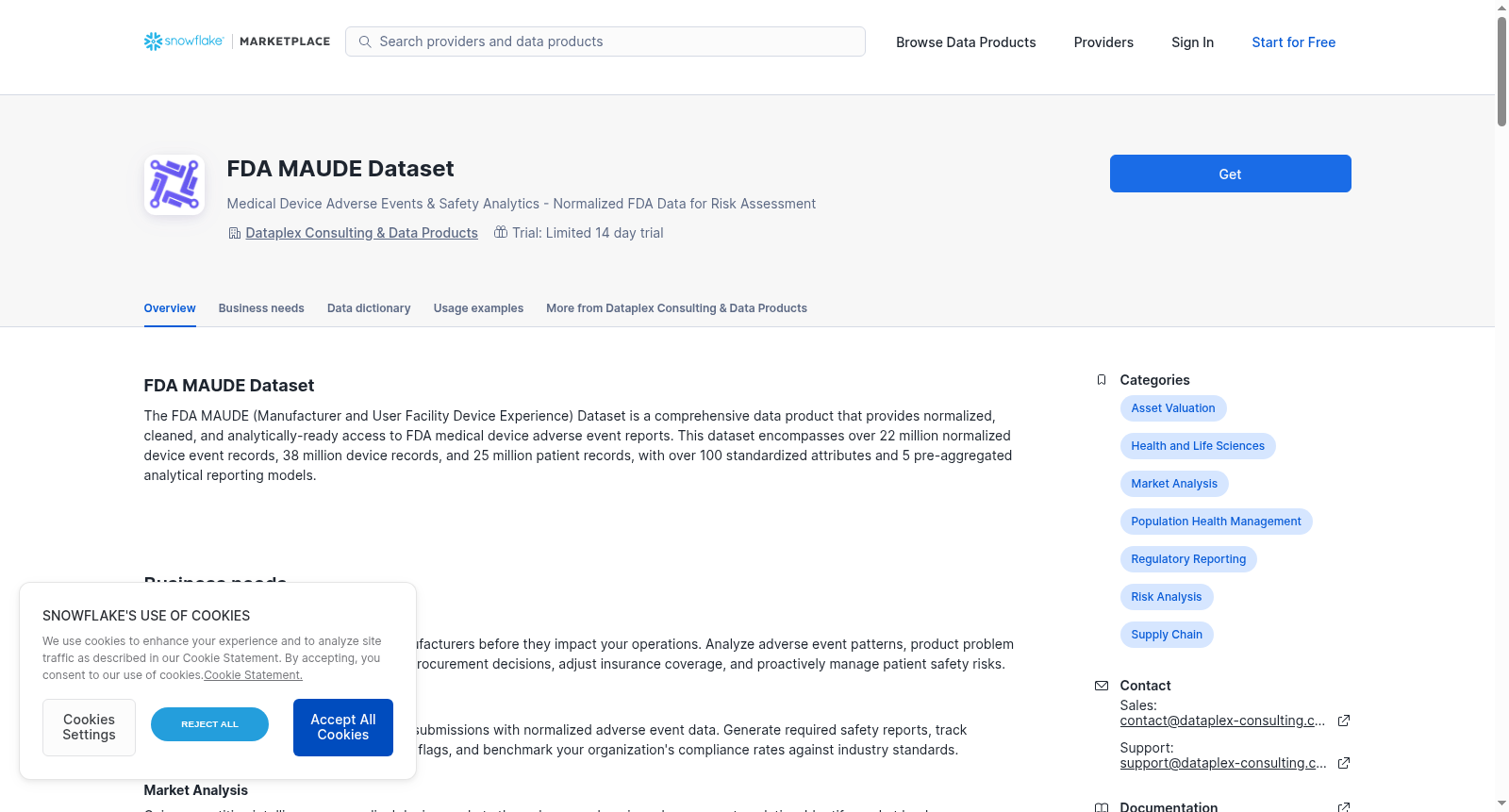Viewport: 1509px width, 812px height.
Task: Click the "SNOWFLAKE'S USE OF COOKIES" heading
Action: click(146, 616)
